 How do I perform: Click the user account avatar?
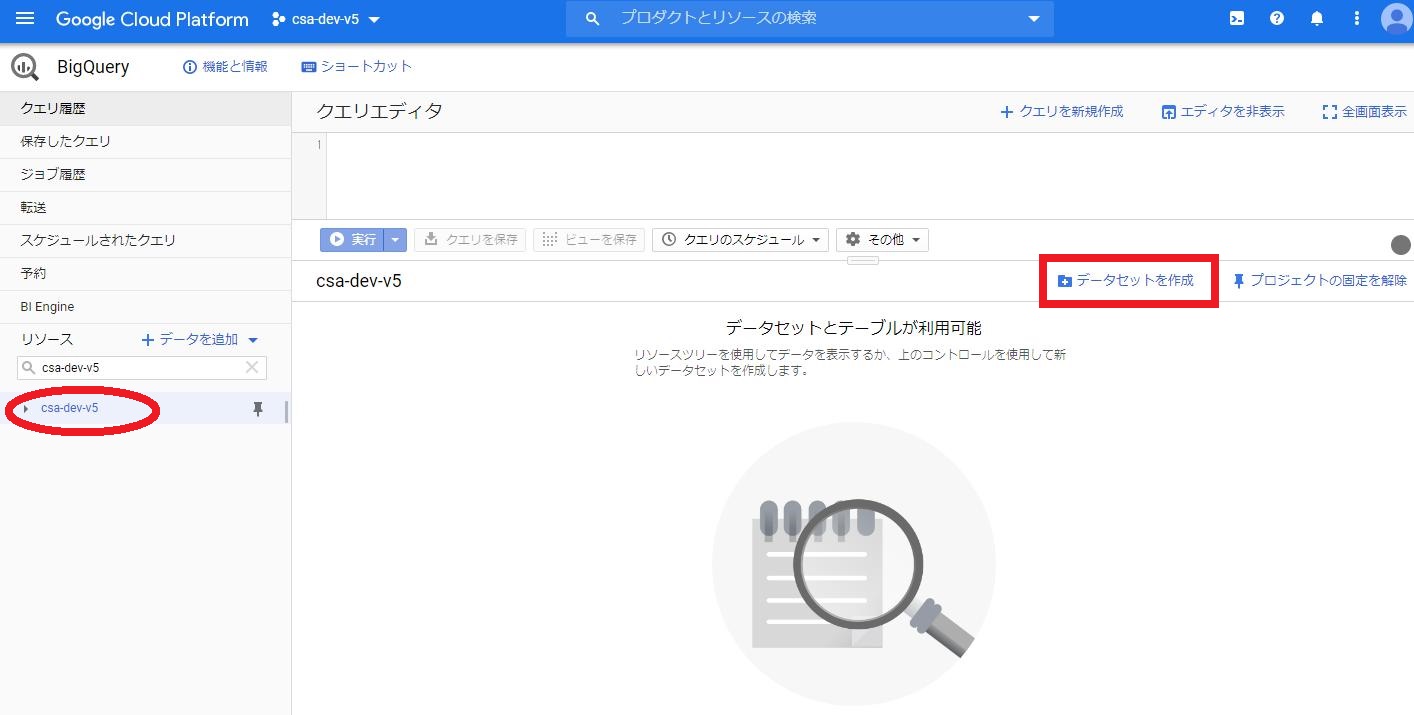1395,18
